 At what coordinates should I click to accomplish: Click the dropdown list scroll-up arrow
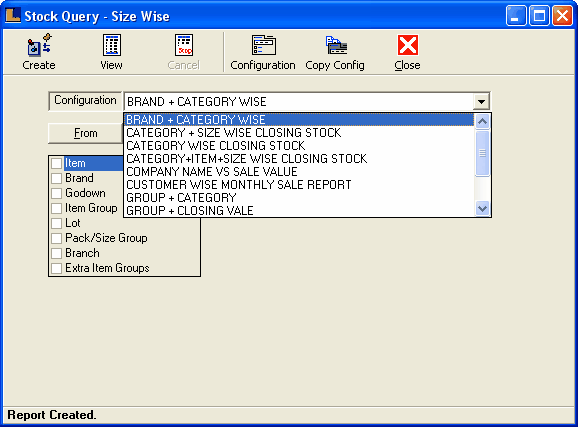[483, 121]
